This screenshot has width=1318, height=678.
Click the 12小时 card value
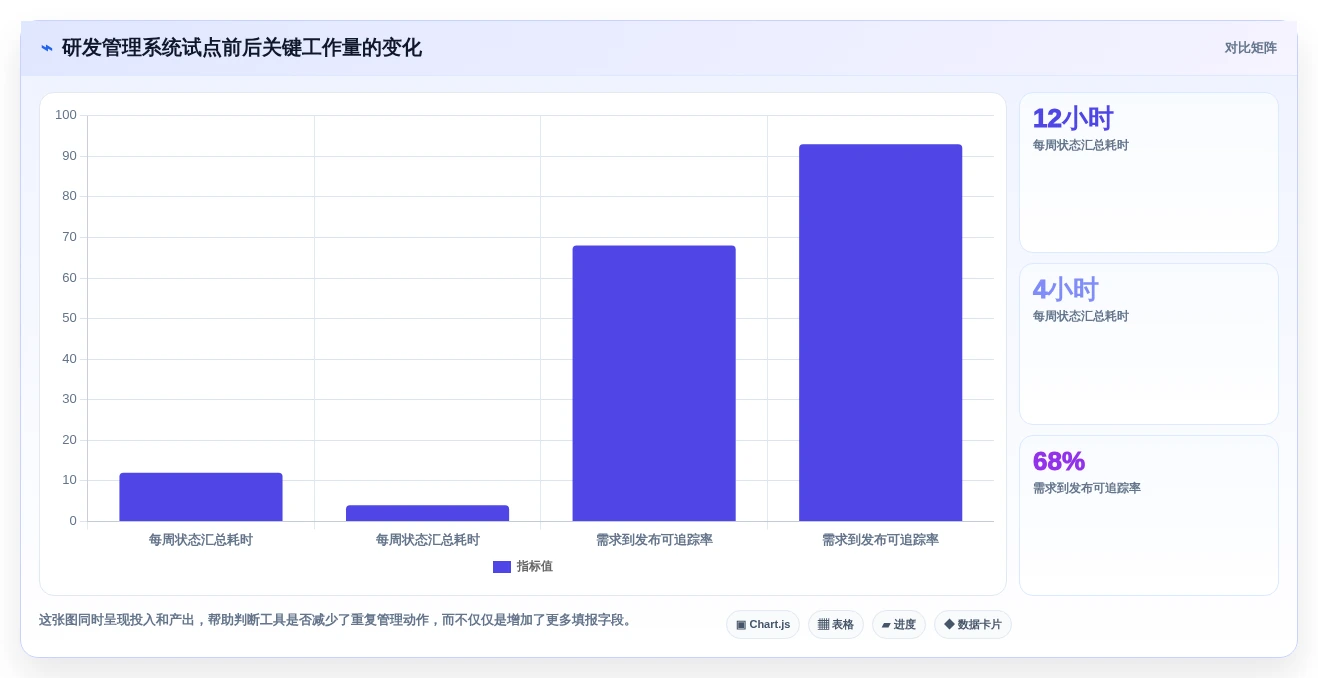pos(1073,119)
